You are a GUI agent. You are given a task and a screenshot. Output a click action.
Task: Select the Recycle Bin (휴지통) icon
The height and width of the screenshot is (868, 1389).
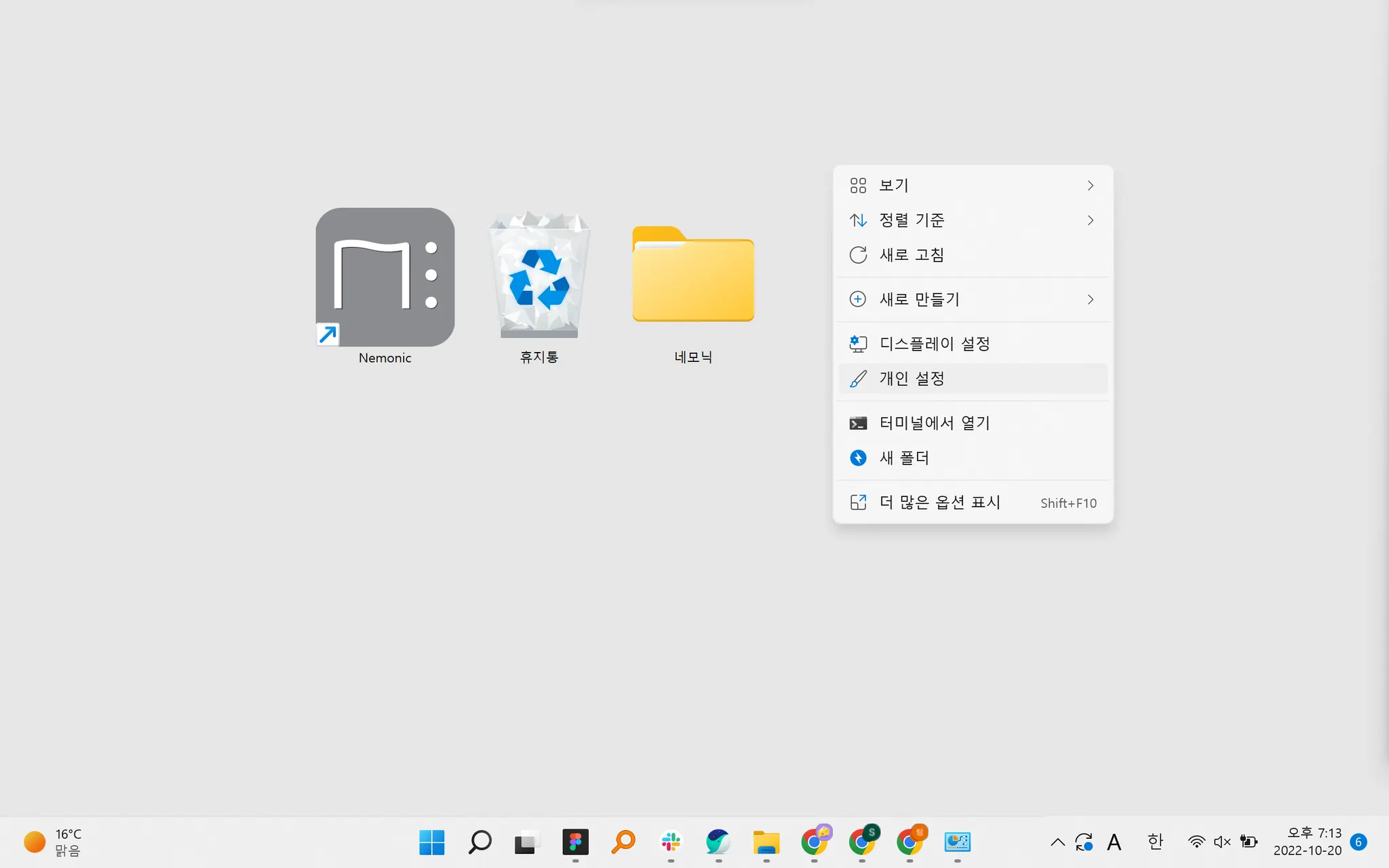click(x=539, y=276)
